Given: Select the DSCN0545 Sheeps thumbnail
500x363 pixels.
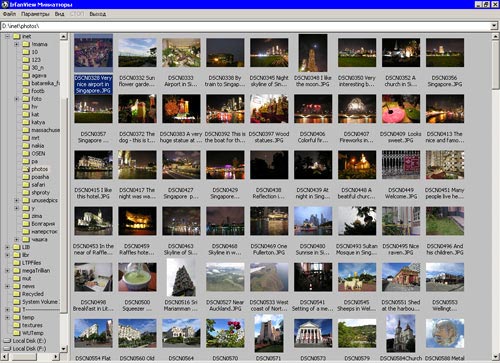Looking at the screenshot, I should point(357,277).
